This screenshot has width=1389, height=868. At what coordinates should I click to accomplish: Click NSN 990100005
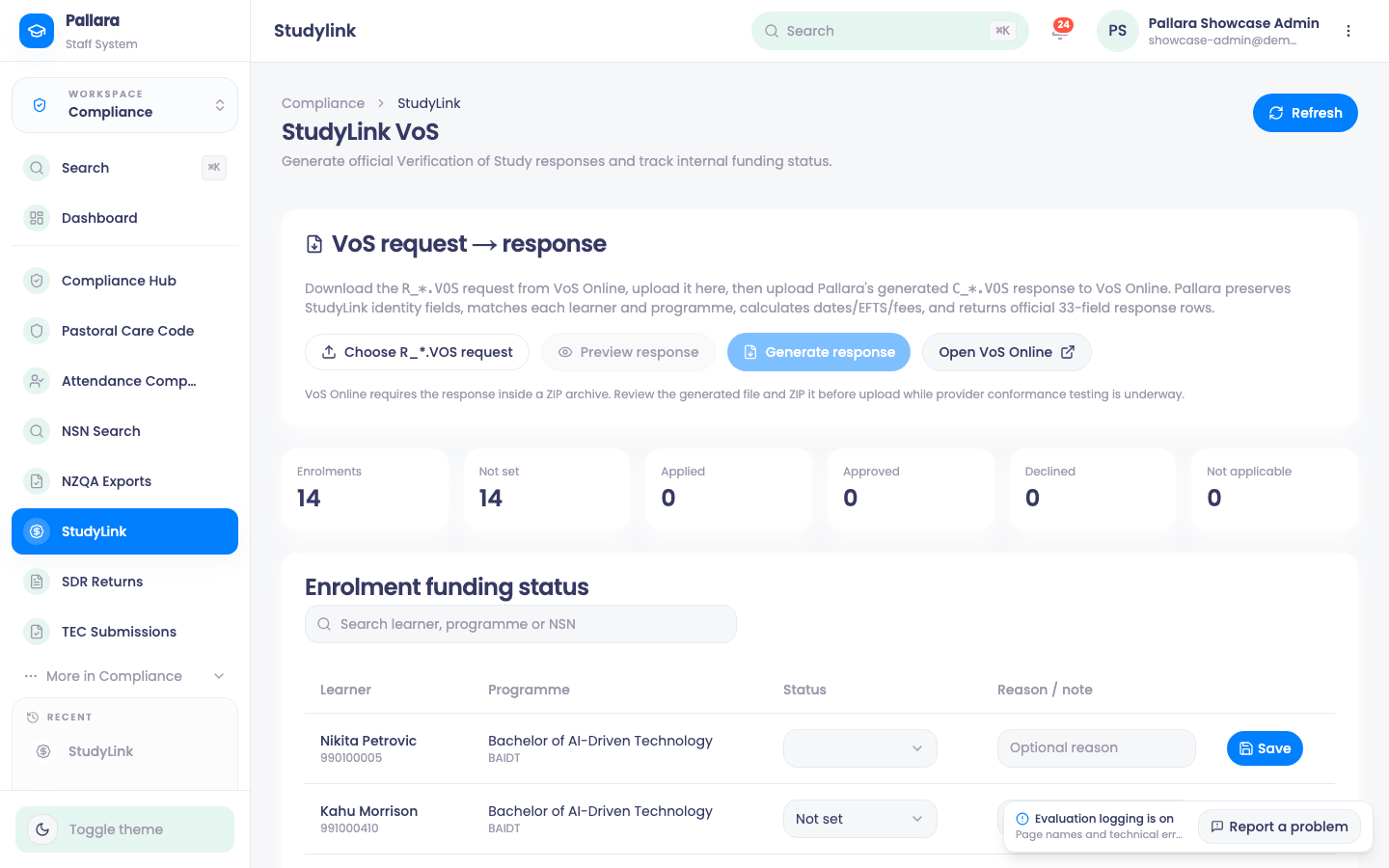click(x=351, y=758)
